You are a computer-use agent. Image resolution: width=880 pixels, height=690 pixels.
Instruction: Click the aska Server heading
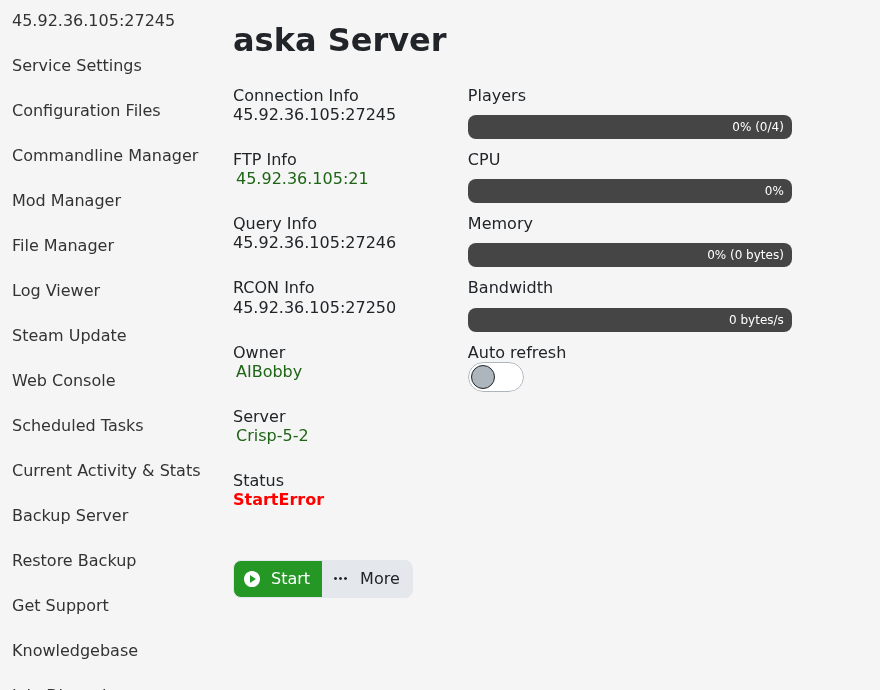pyautogui.click(x=340, y=40)
